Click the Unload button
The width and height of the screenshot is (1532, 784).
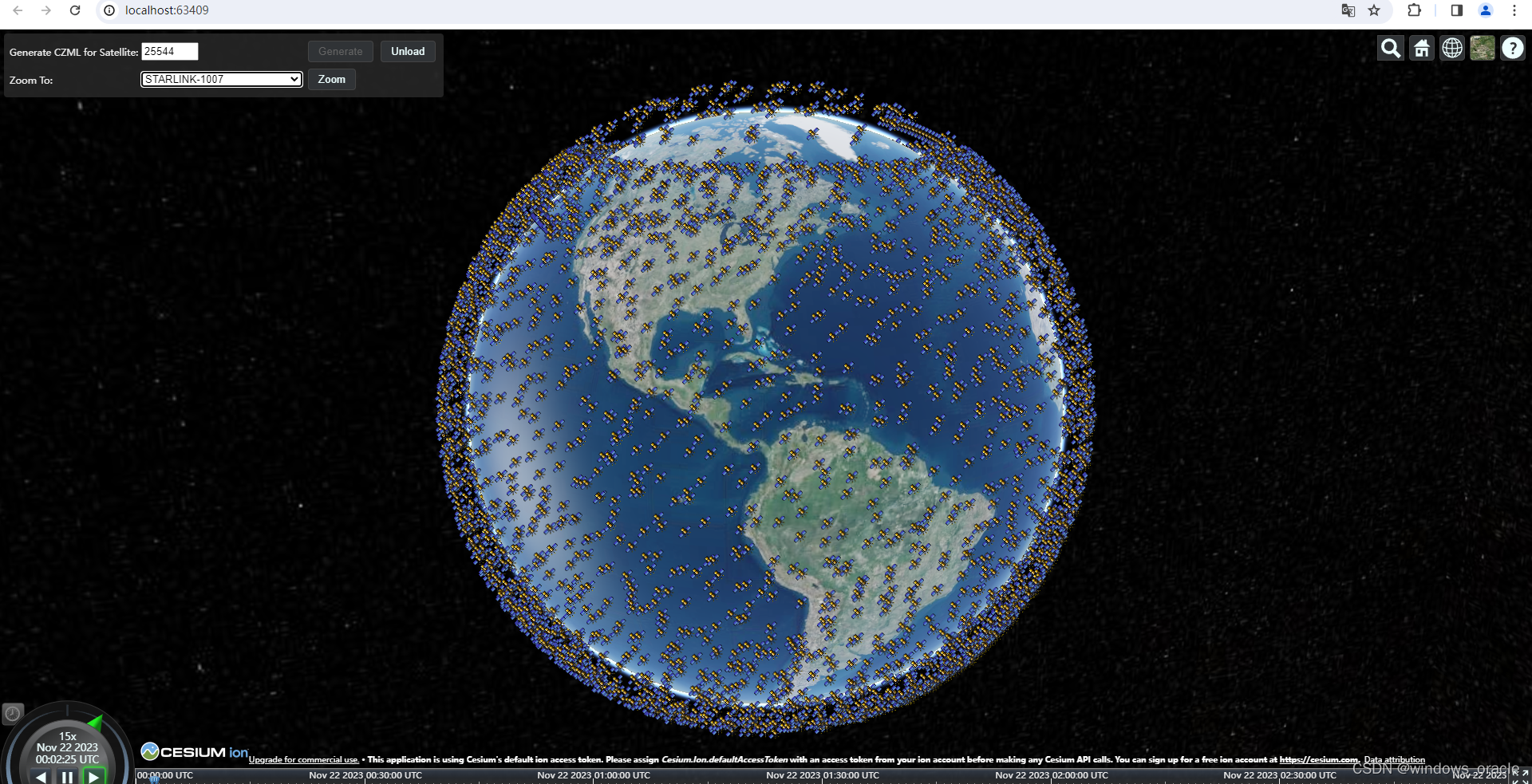[408, 51]
